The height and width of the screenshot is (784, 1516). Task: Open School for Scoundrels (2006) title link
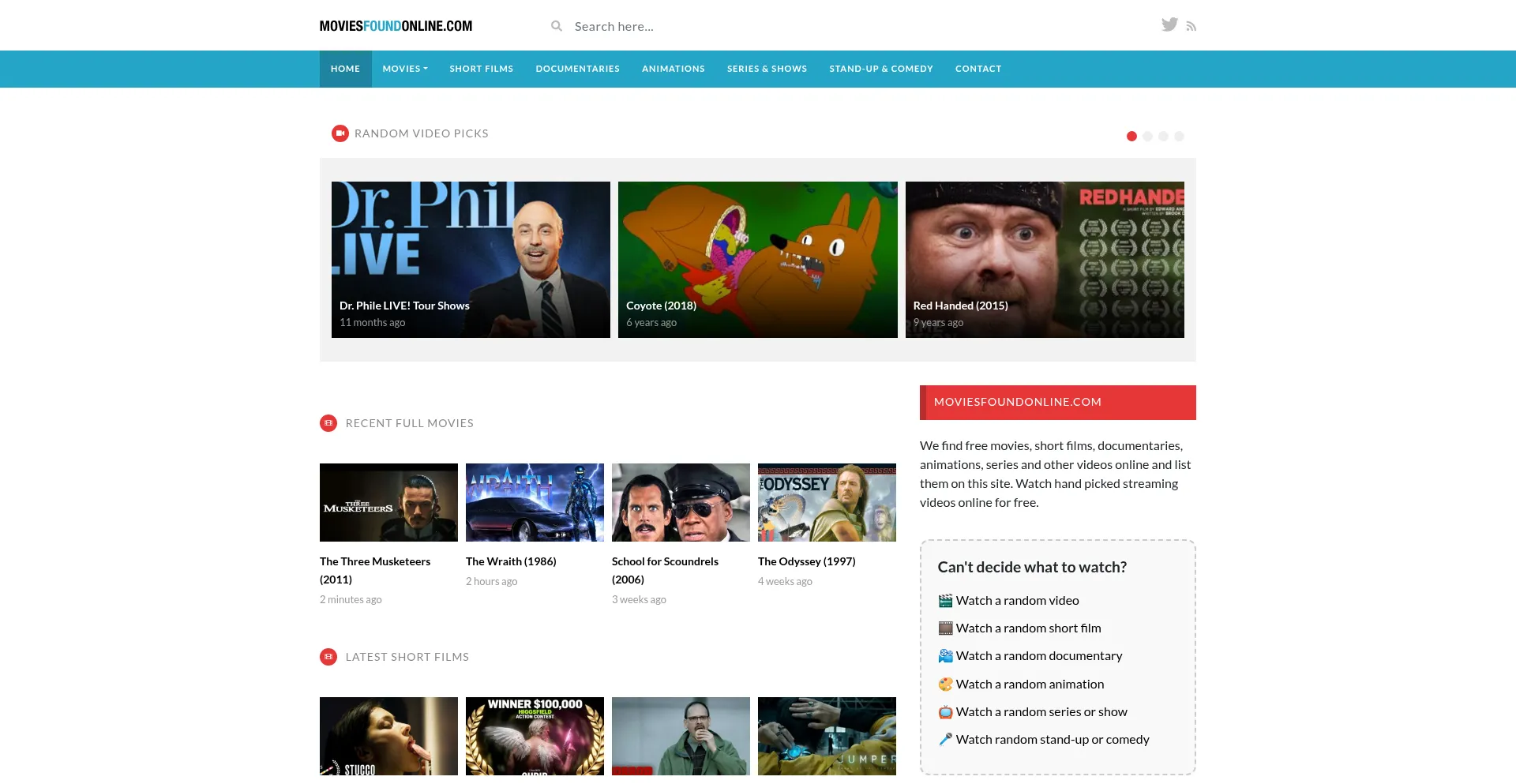click(x=665, y=570)
